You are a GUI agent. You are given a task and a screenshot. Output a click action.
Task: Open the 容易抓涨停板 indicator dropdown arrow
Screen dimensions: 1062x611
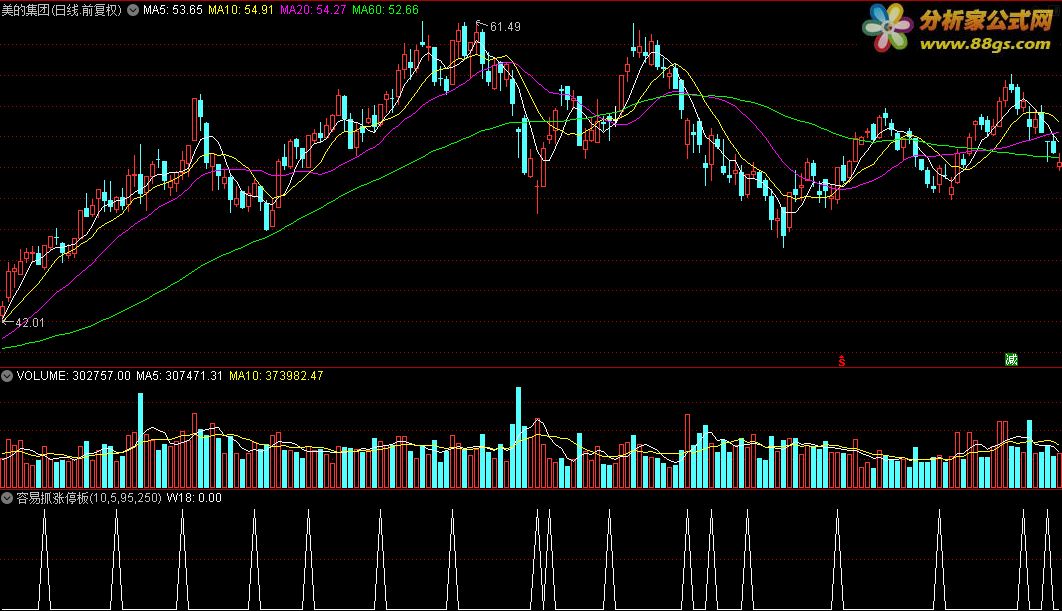(x=7, y=498)
